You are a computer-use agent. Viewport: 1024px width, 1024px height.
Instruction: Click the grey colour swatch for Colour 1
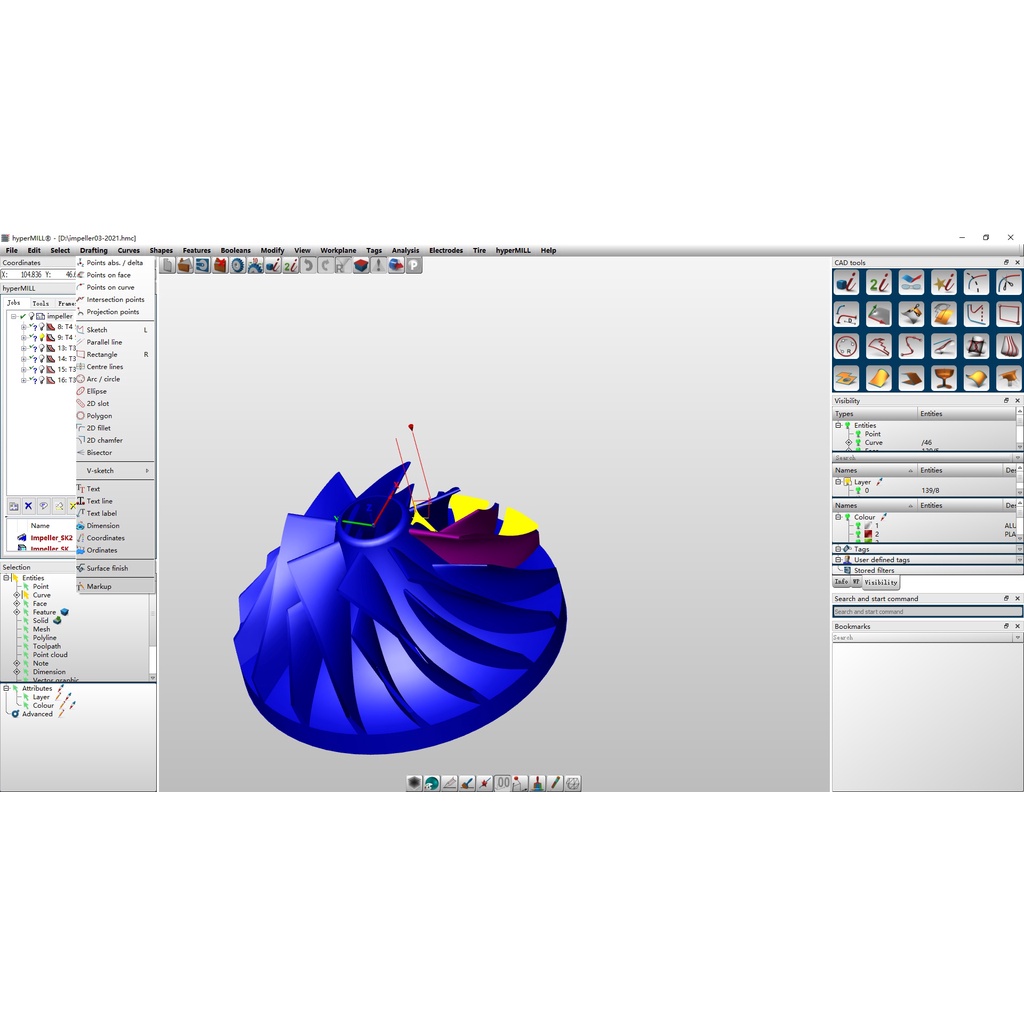click(x=868, y=525)
